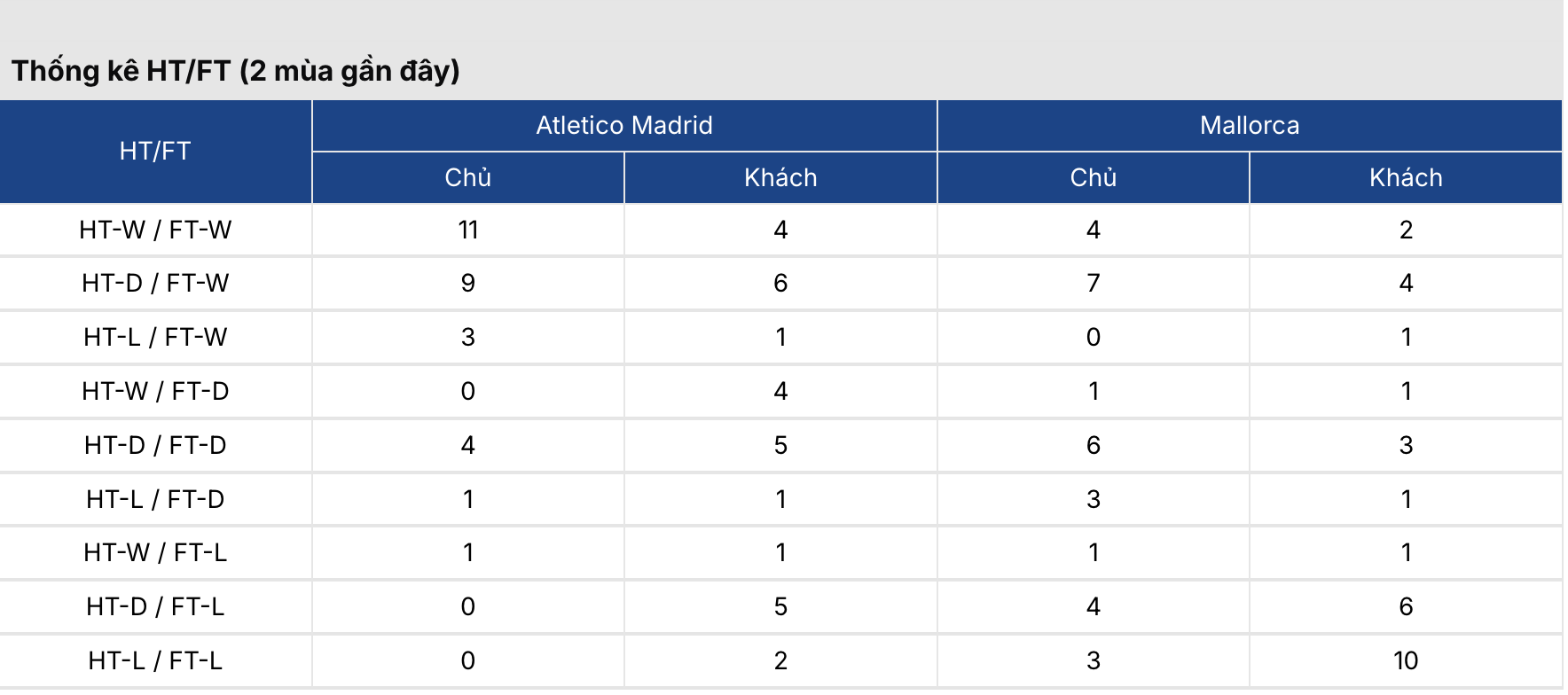The width and height of the screenshot is (1568, 695).
Task: Select the HT-W / FT-W row label
Action: pos(155,230)
